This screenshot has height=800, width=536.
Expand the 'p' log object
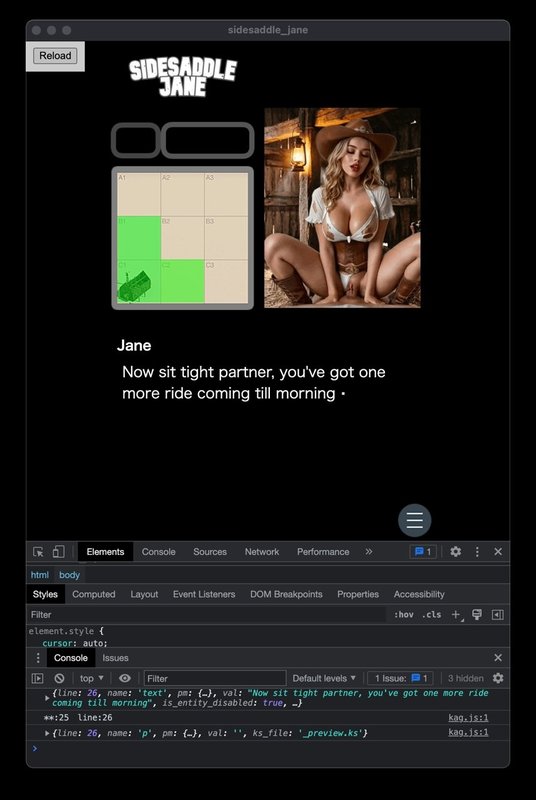(47, 733)
